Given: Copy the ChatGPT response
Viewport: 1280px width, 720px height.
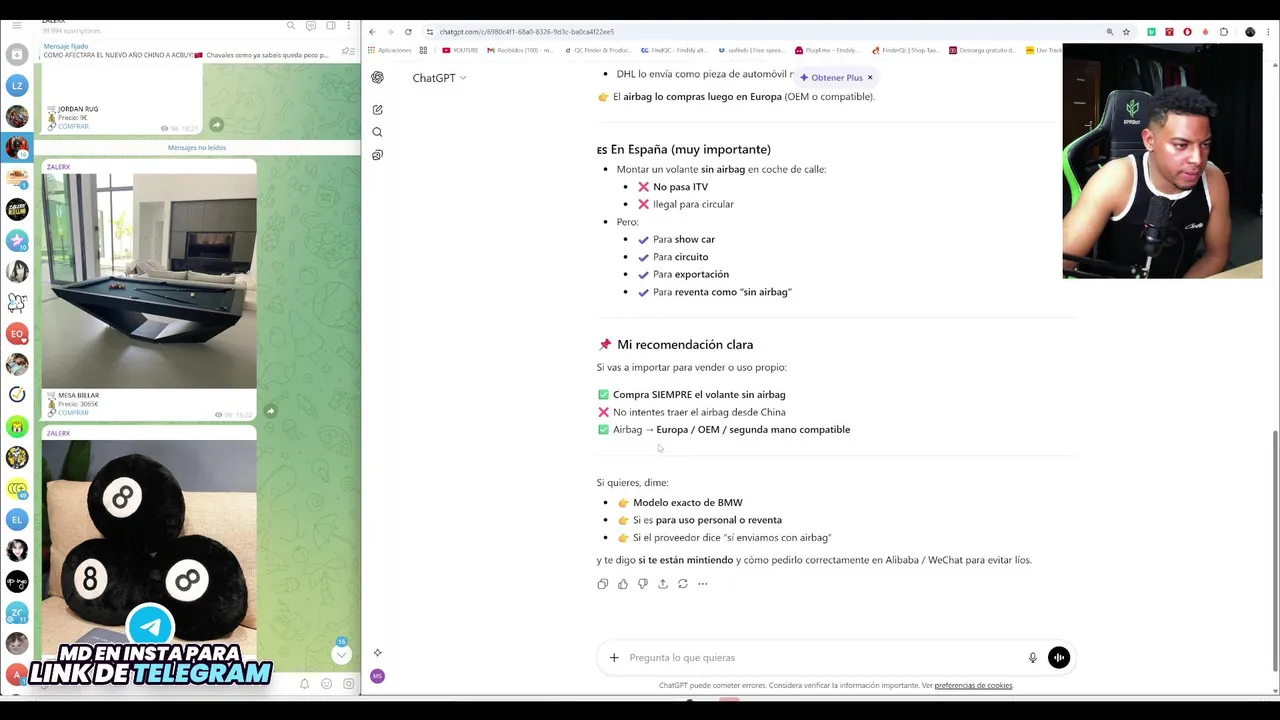Looking at the screenshot, I should pyautogui.click(x=602, y=584).
